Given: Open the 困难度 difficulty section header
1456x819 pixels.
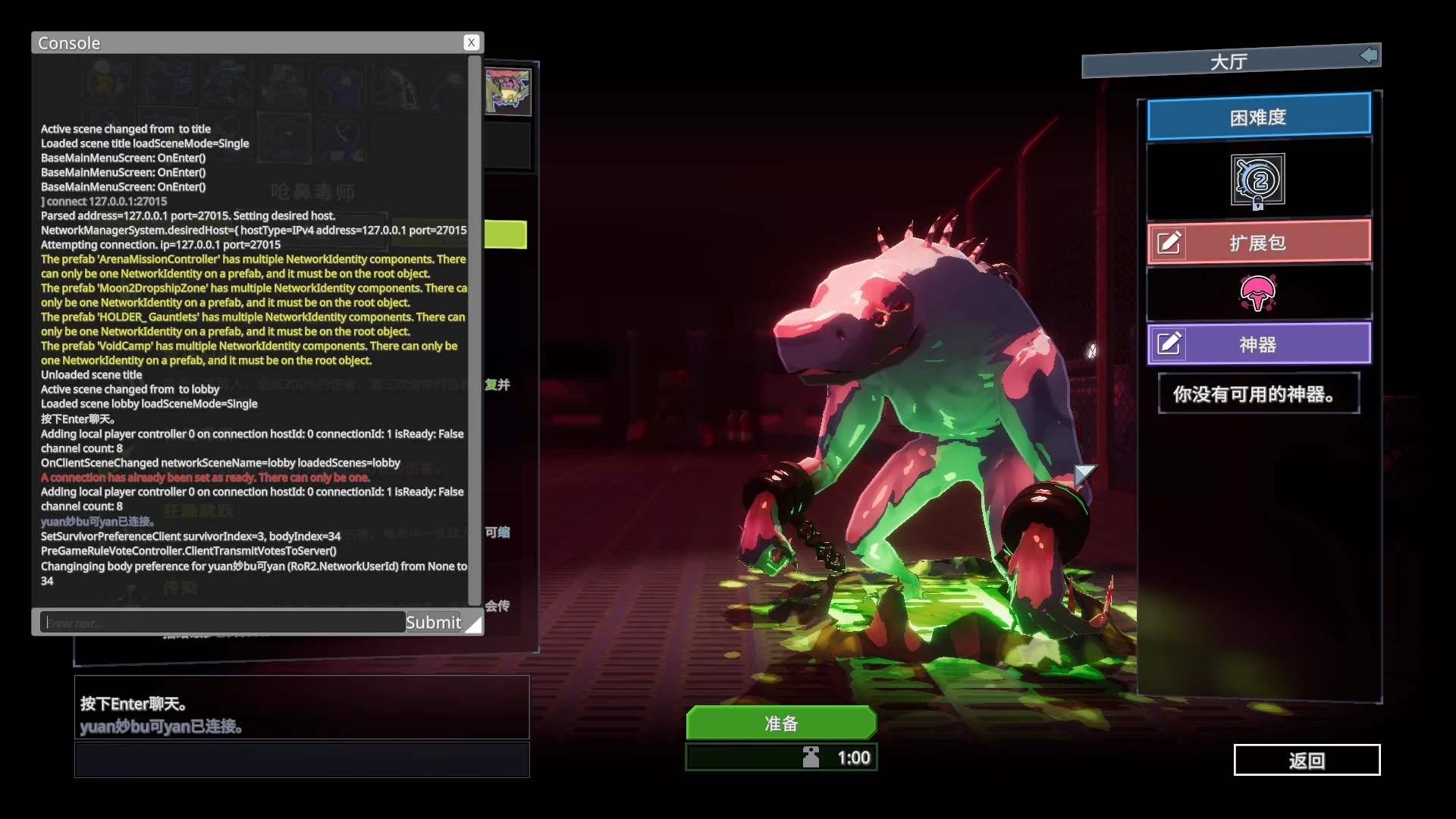Looking at the screenshot, I should pyautogui.click(x=1258, y=118).
